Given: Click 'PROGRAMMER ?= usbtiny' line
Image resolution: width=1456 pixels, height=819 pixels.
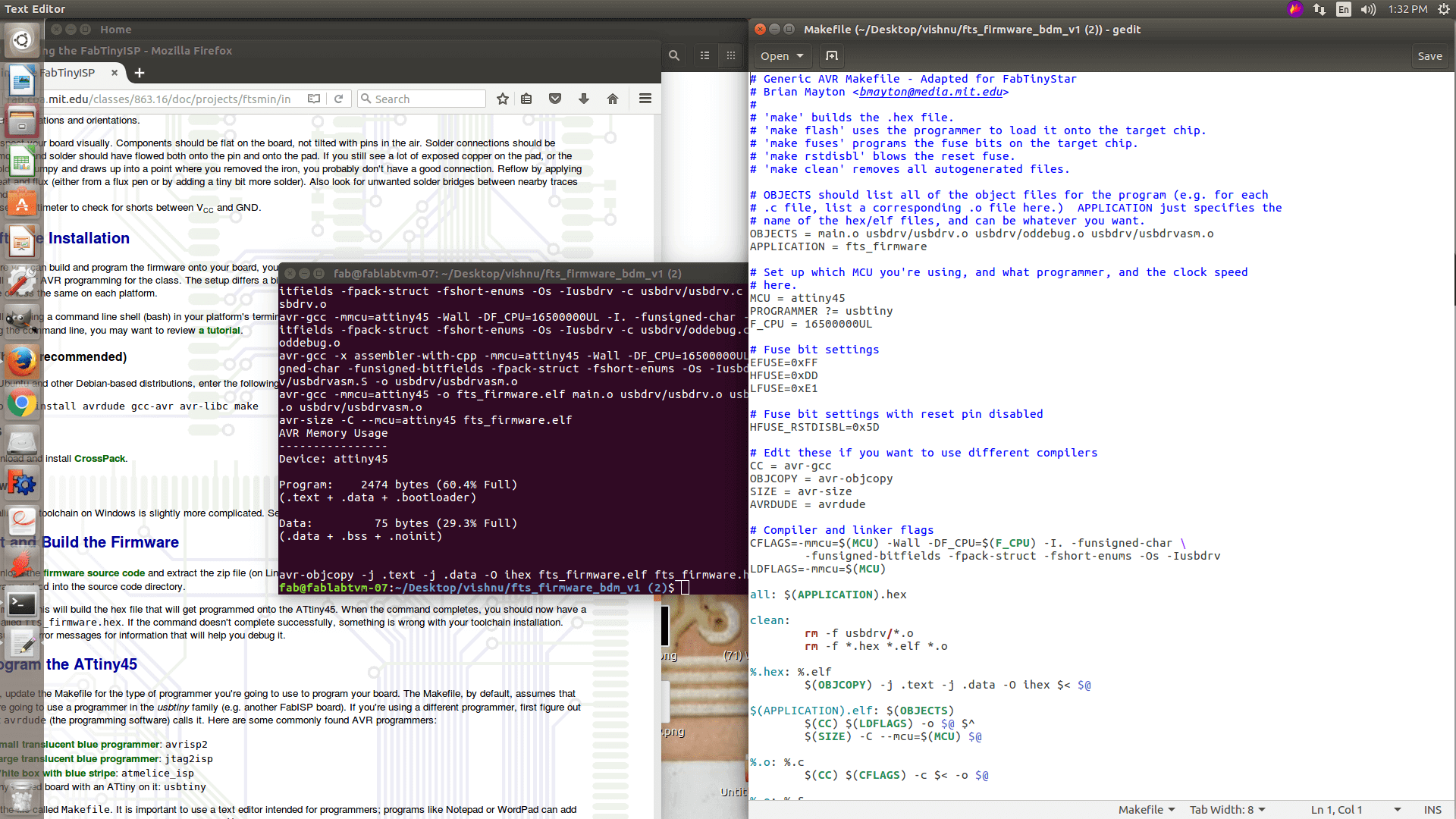Looking at the screenshot, I should [821, 311].
